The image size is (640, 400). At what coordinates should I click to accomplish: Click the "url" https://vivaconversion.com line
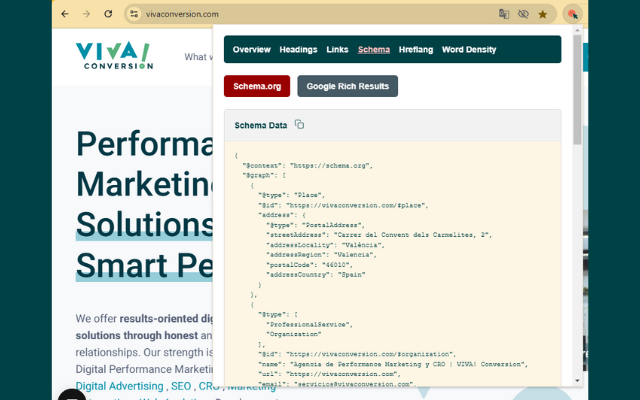click(x=329, y=374)
